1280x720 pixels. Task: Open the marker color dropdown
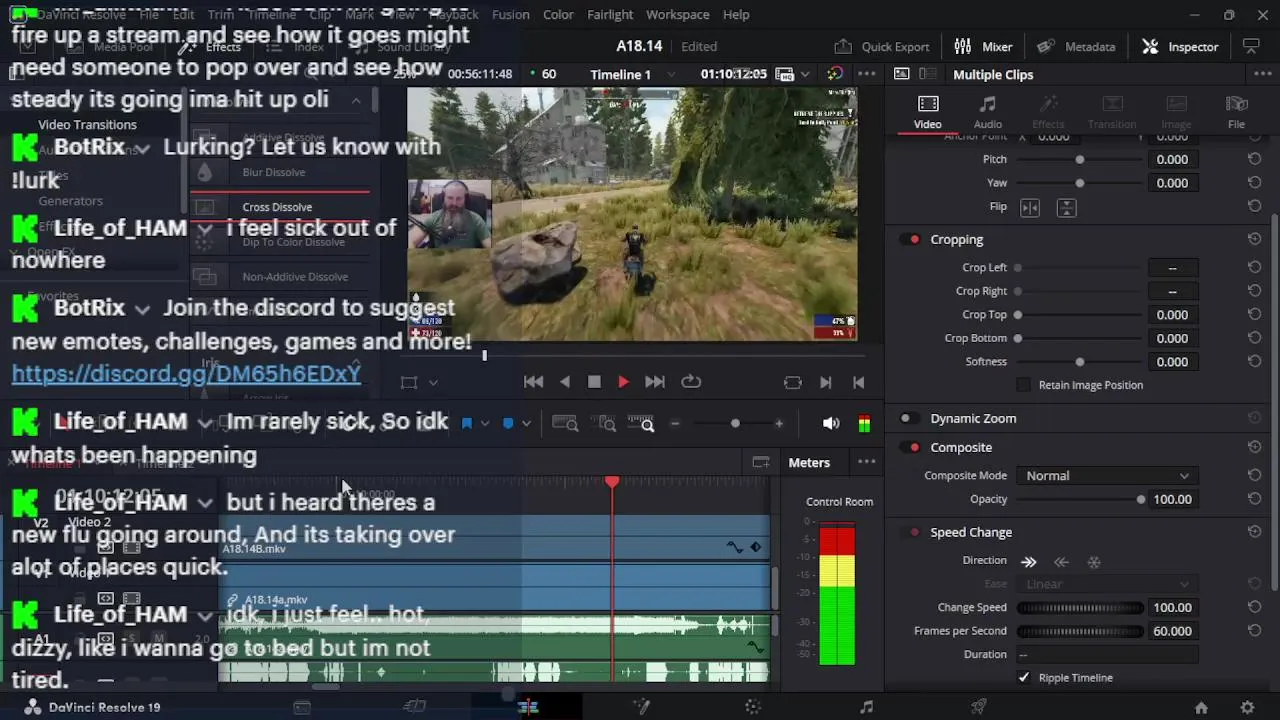pos(526,424)
